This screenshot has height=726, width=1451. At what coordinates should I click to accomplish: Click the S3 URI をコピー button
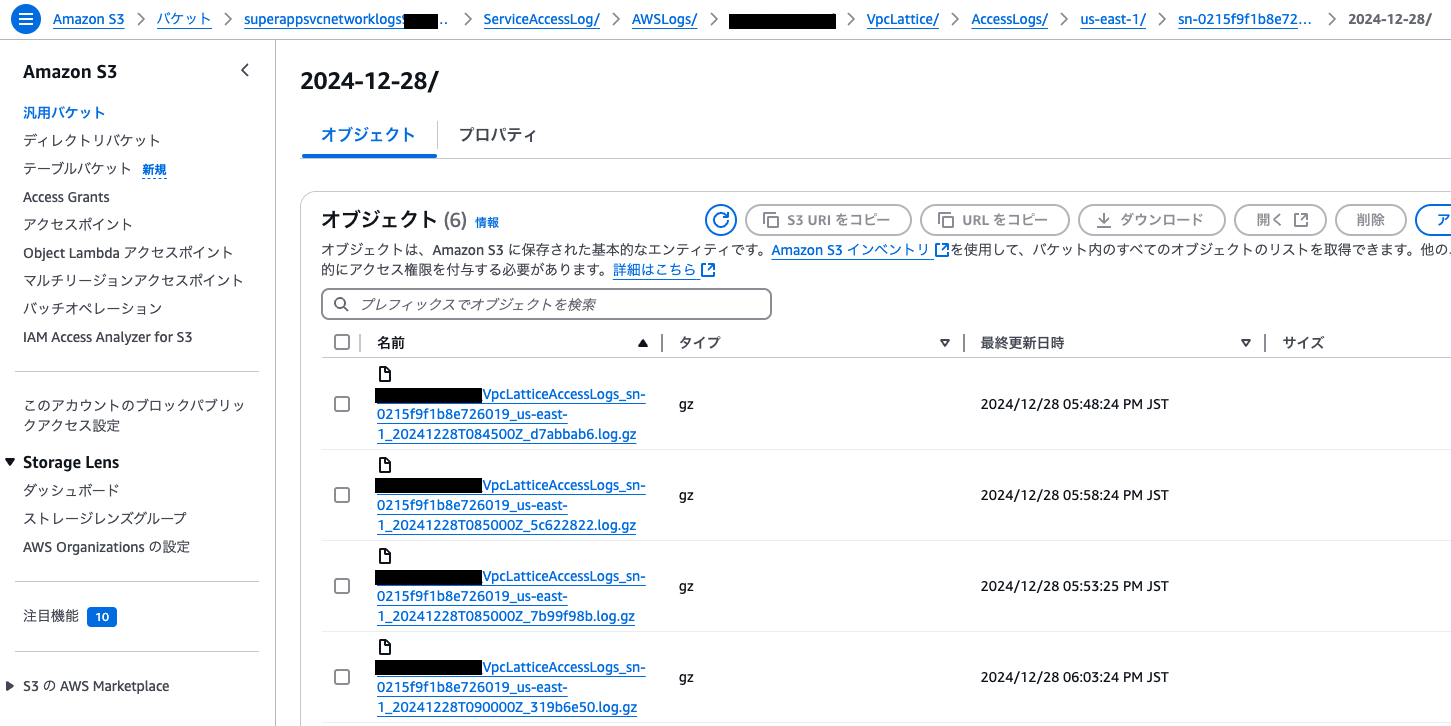point(828,220)
